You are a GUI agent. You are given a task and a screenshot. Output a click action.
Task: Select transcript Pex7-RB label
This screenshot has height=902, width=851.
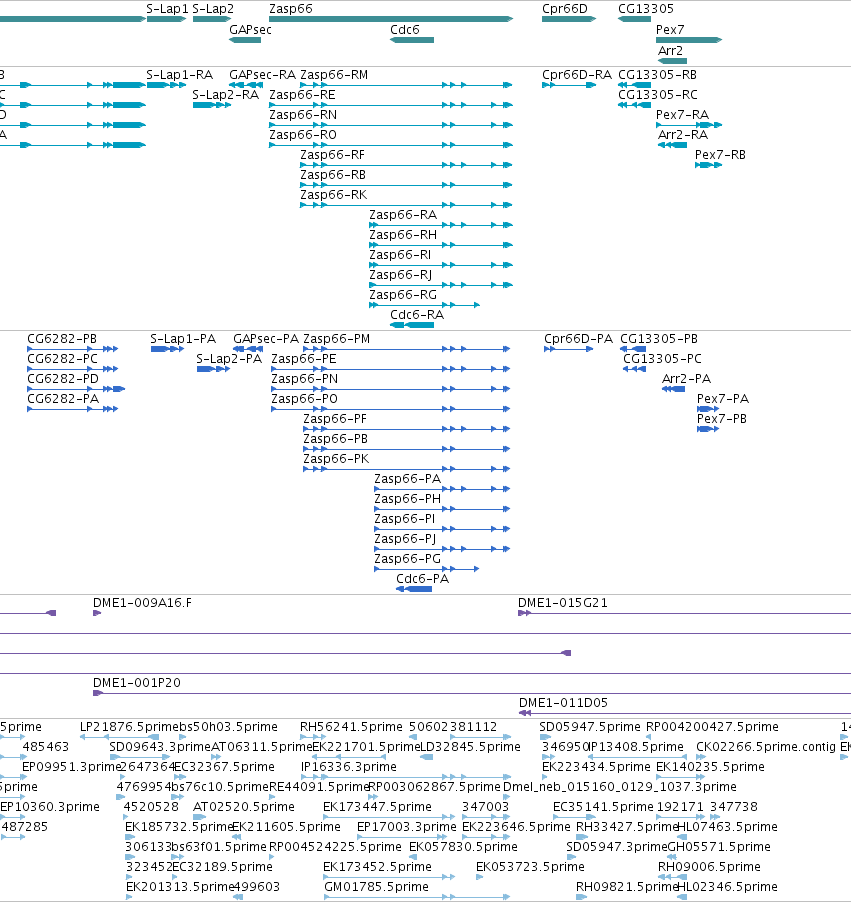(720, 155)
